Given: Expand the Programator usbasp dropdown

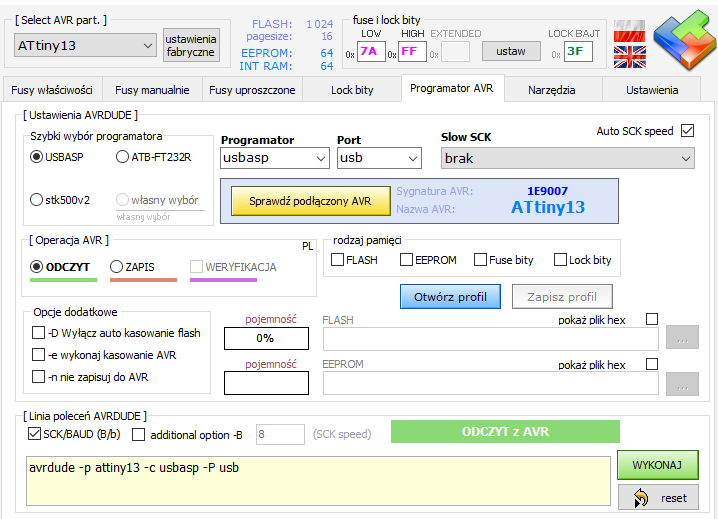Looking at the screenshot, I should pos(274,158).
